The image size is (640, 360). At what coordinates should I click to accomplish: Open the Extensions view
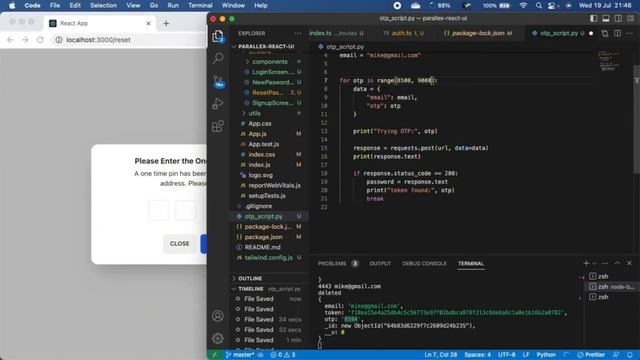[x=218, y=126]
